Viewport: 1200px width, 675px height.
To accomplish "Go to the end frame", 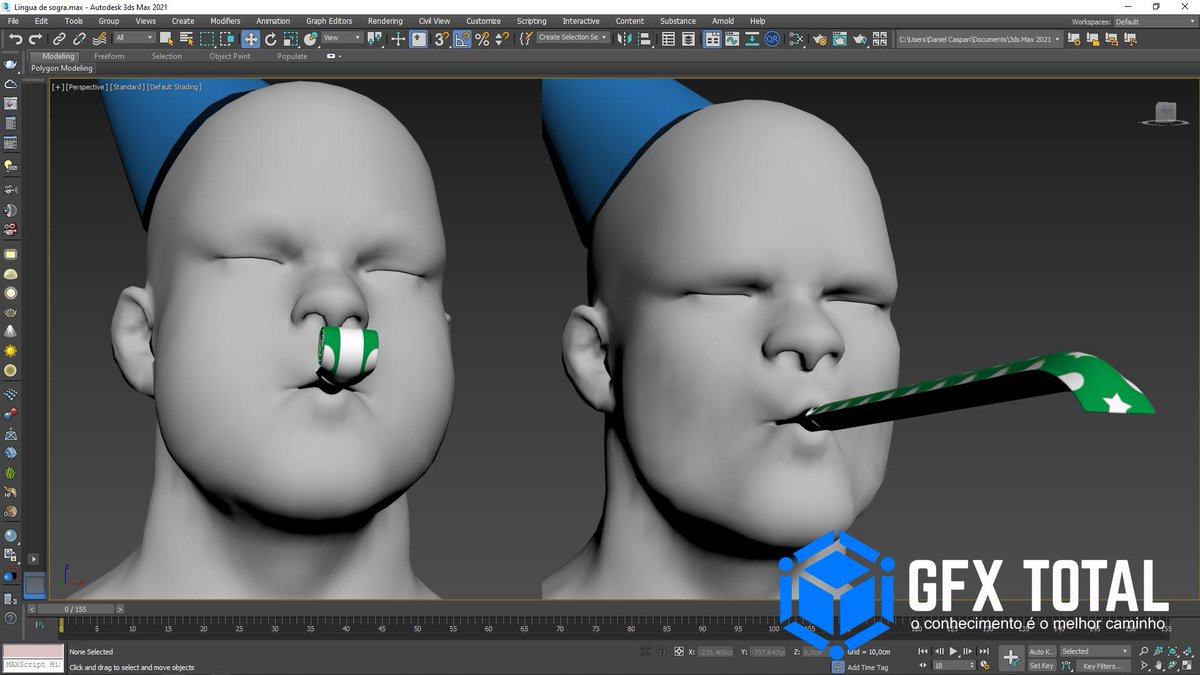I will pos(984,651).
